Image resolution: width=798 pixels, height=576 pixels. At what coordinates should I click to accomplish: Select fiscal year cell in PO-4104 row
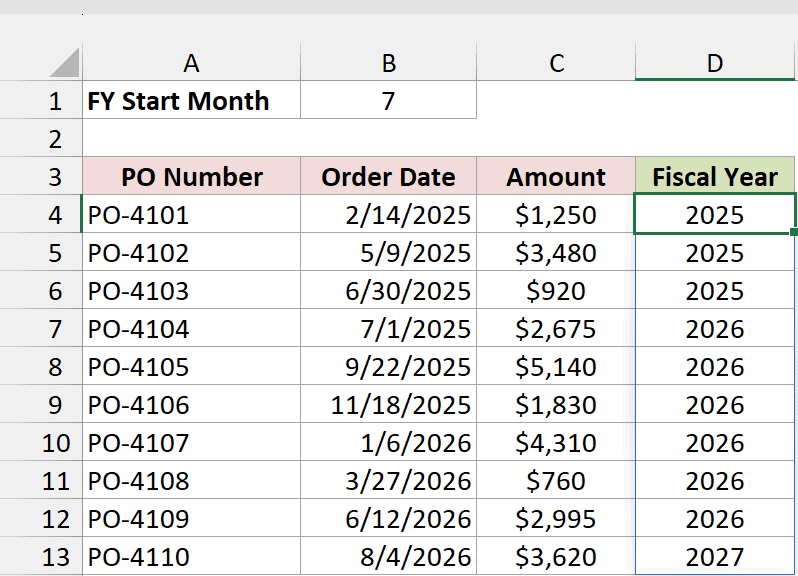click(715, 328)
